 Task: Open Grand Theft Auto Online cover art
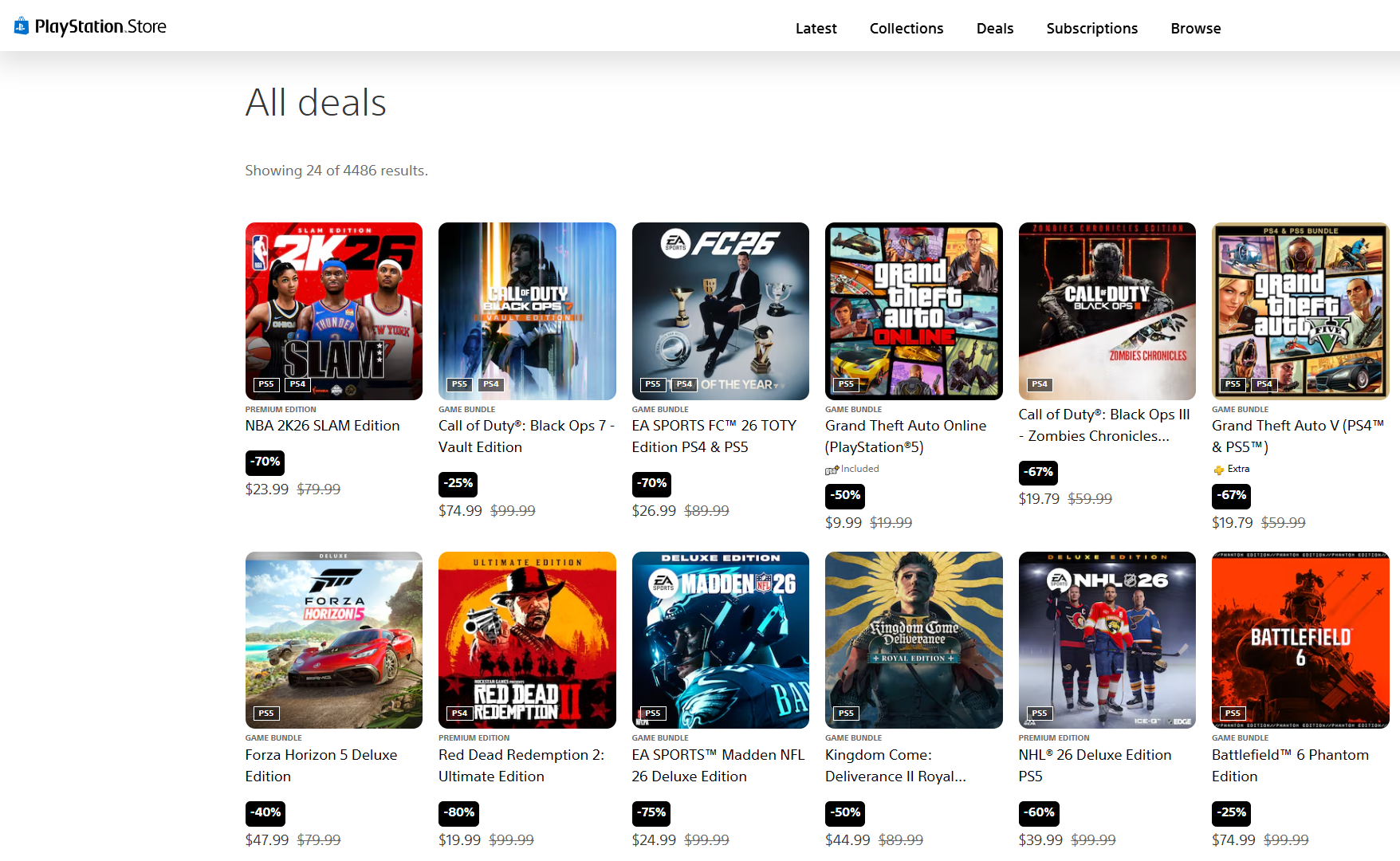[x=914, y=311]
